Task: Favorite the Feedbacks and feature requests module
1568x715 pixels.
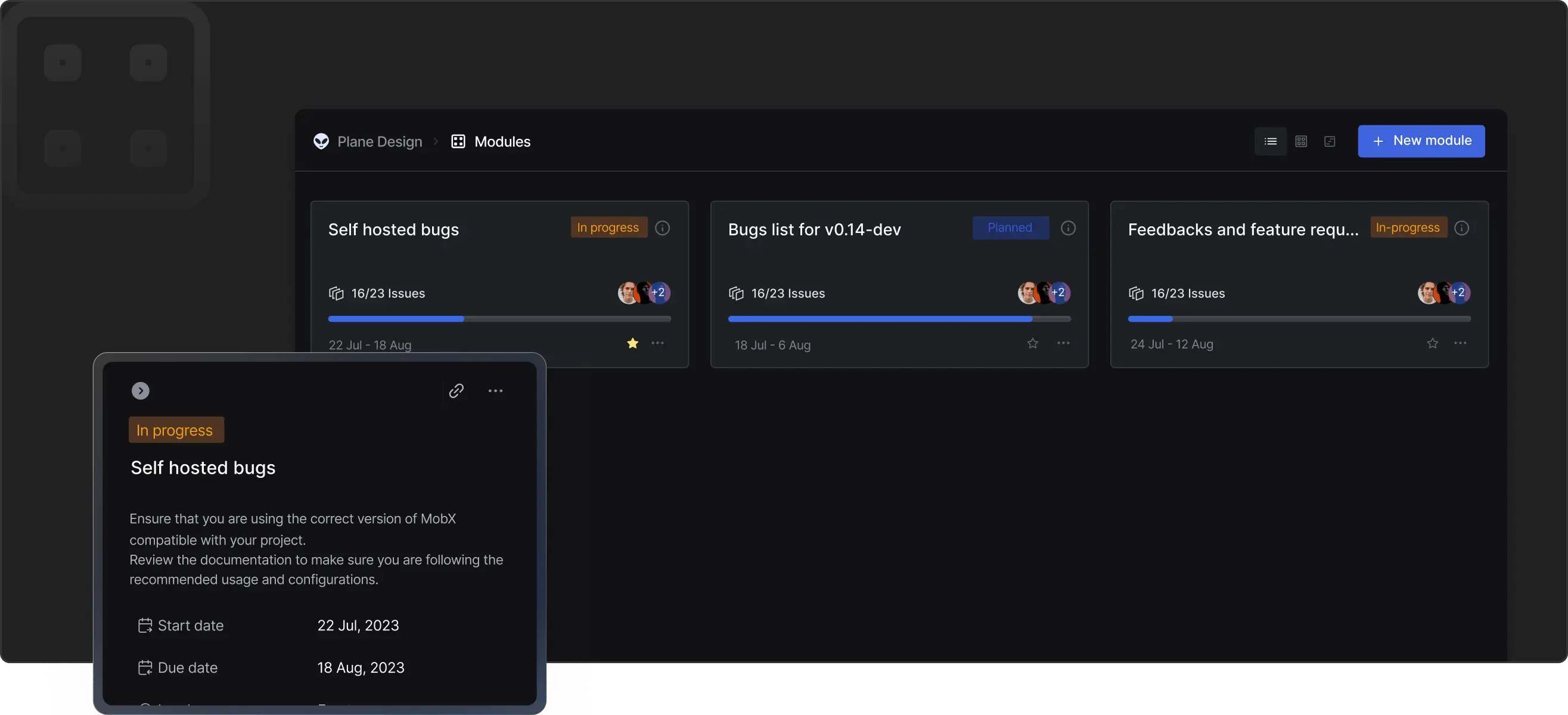Action: [x=1432, y=343]
